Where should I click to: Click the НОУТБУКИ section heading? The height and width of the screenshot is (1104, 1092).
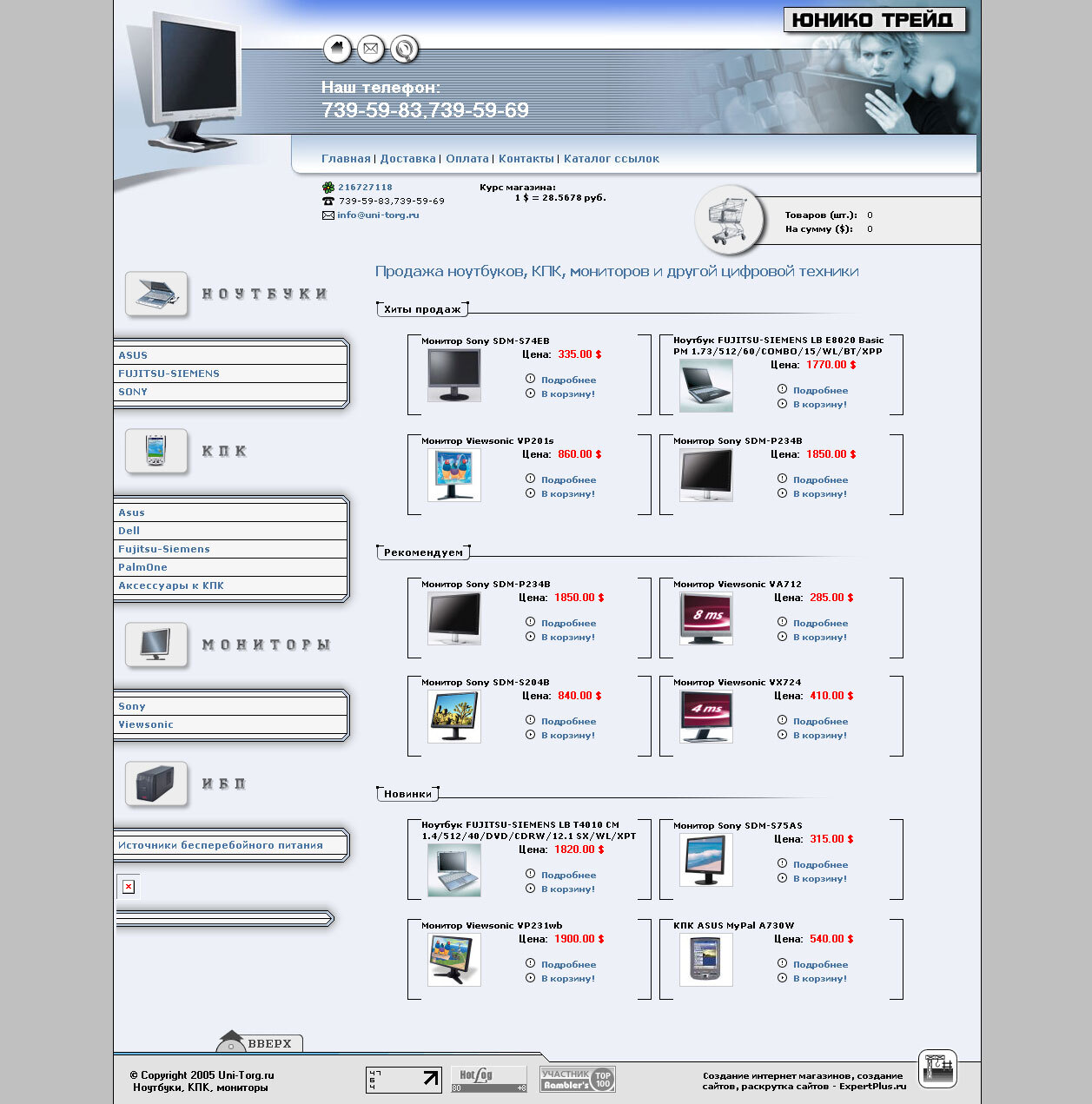tap(265, 294)
